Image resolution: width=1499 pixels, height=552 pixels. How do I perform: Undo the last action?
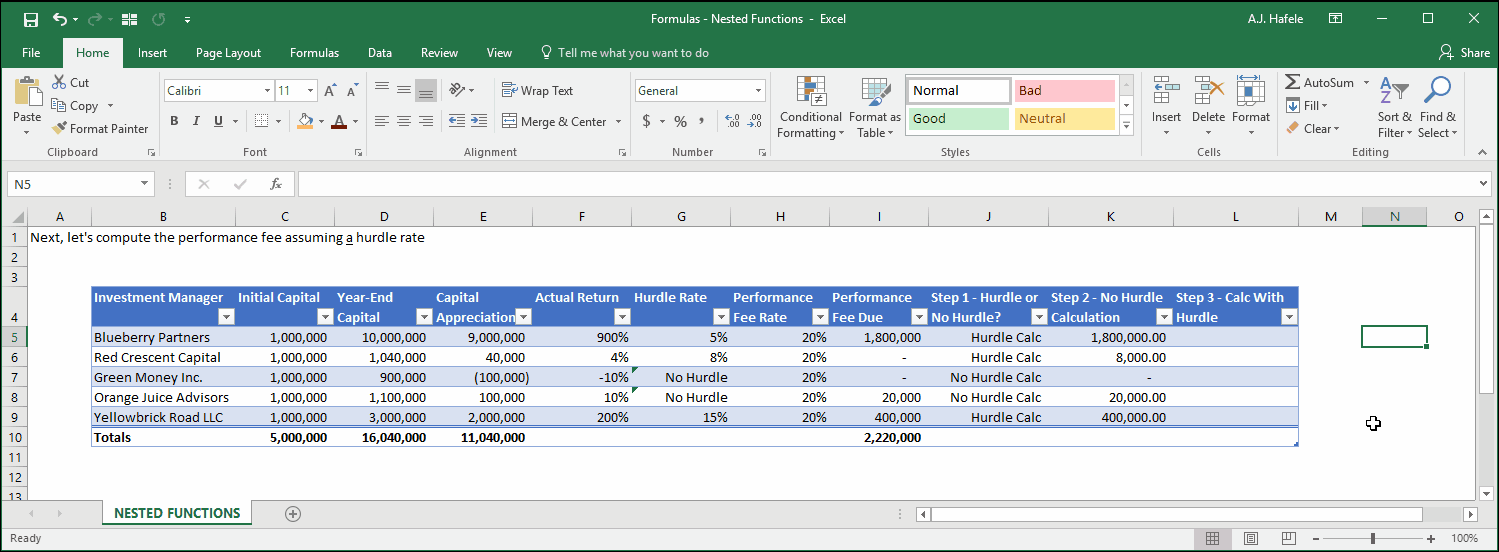[x=61, y=19]
